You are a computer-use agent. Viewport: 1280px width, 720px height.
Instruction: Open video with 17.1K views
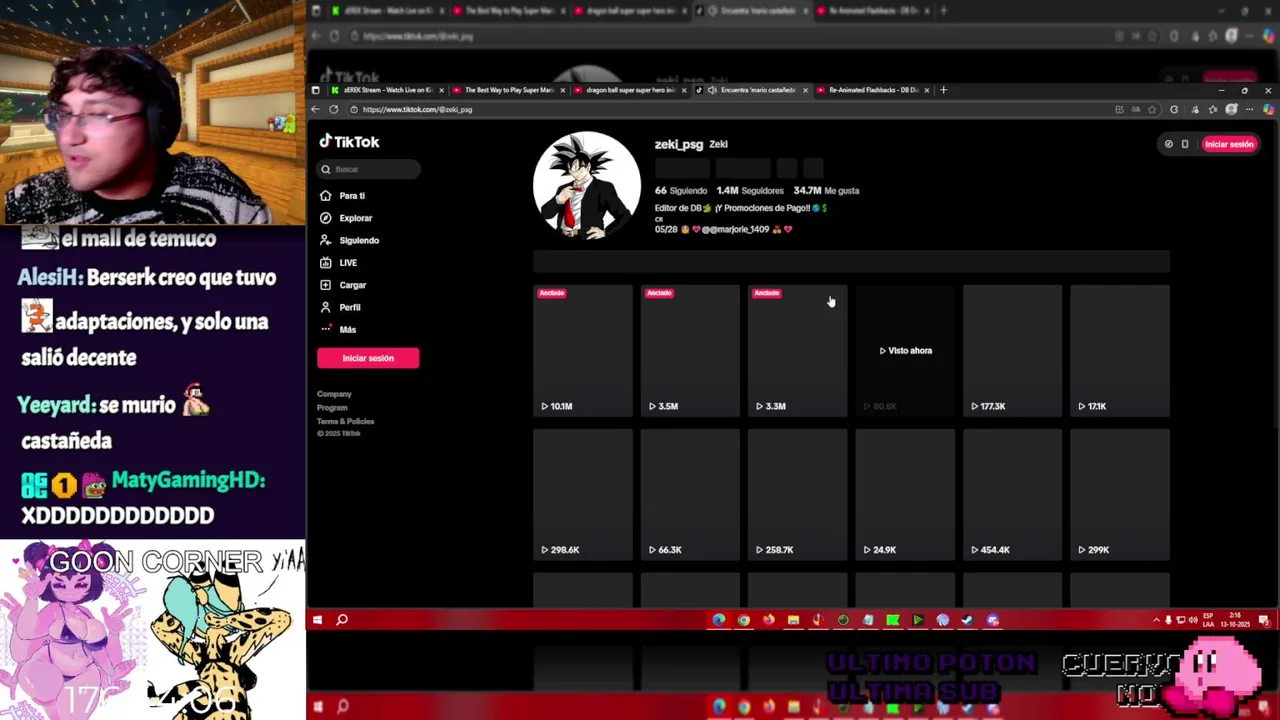click(x=1120, y=350)
